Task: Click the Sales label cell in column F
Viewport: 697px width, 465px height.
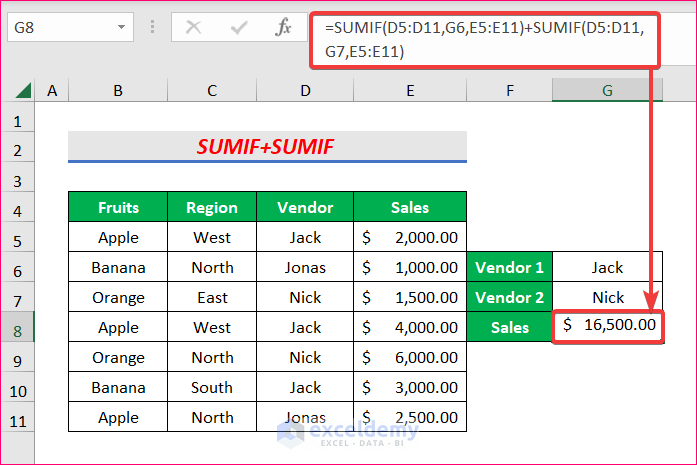Action: [x=509, y=327]
